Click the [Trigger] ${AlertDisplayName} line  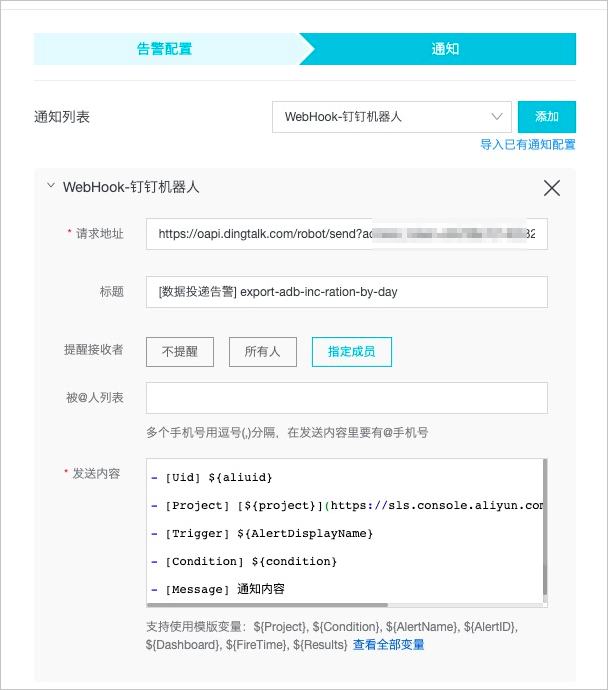(x=262, y=533)
